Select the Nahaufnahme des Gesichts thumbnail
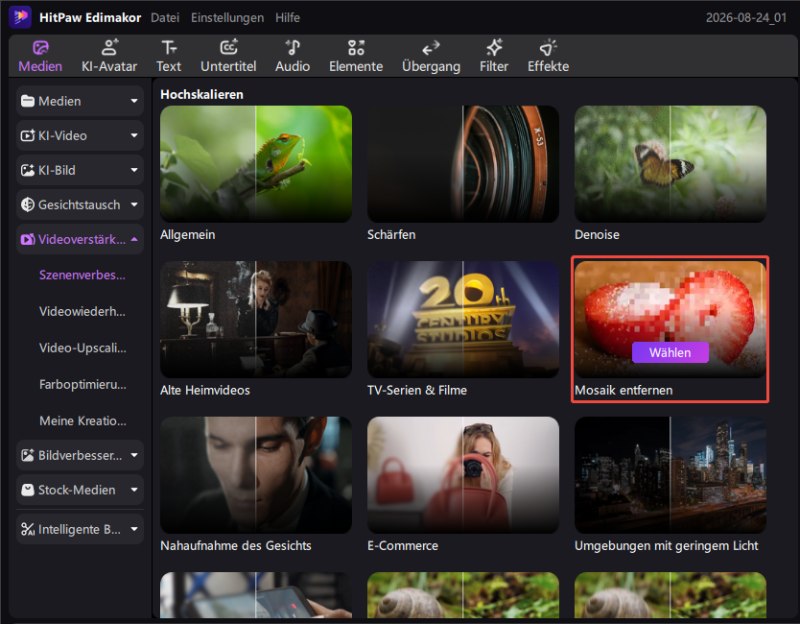Screen dimensions: 800x624 256,475
